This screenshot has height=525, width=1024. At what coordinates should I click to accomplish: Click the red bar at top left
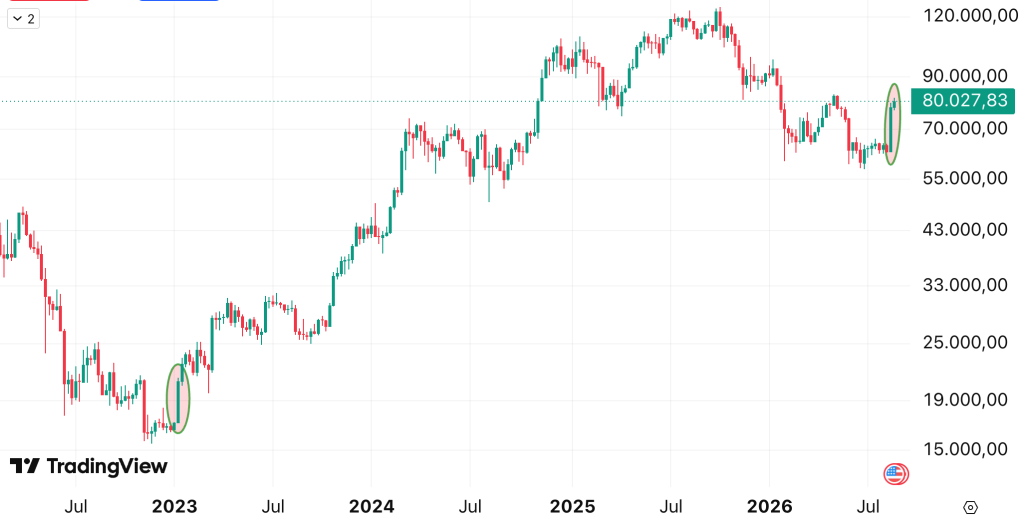pyautogui.click(x=49, y=1)
